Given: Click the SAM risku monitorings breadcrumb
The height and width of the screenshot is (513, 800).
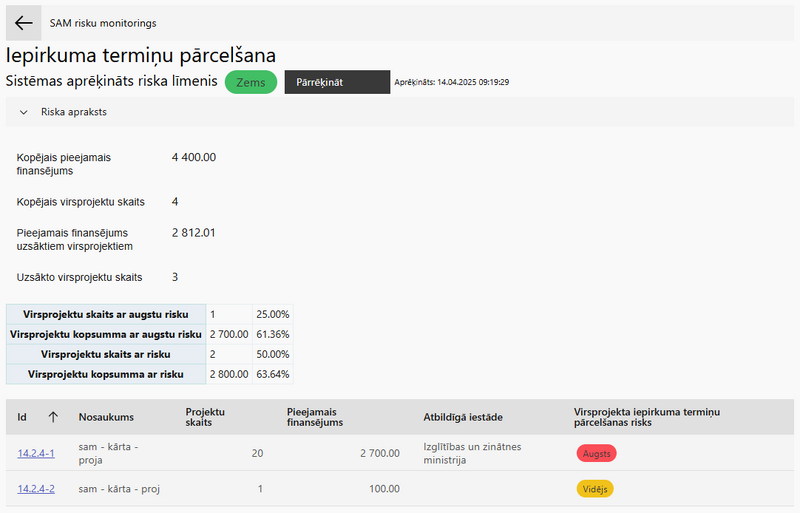Looking at the screenshot, I should pyautogui.click(x=103, y=23).
